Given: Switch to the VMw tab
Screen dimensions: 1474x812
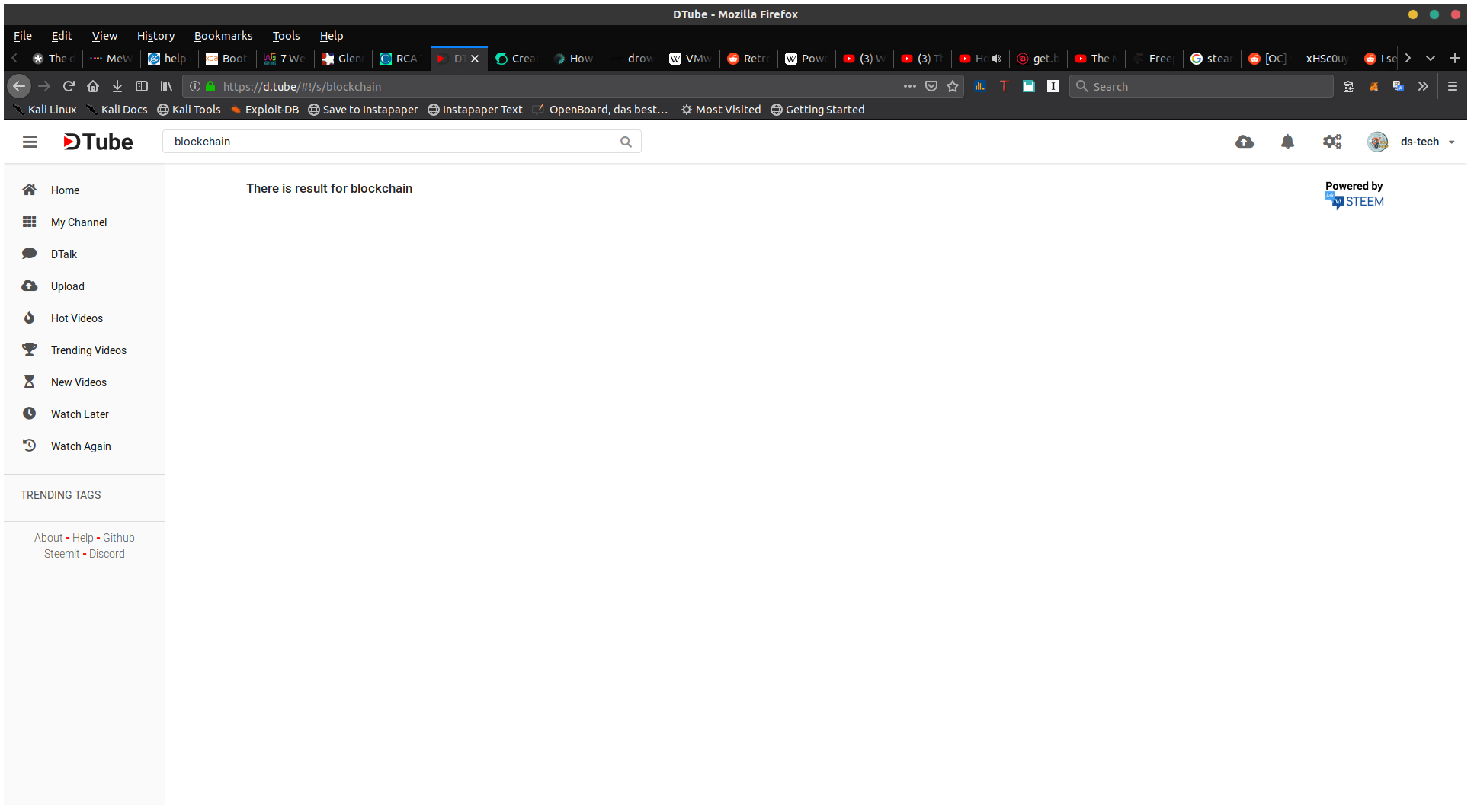Looking at the screenshot, I should pos(691,59).
